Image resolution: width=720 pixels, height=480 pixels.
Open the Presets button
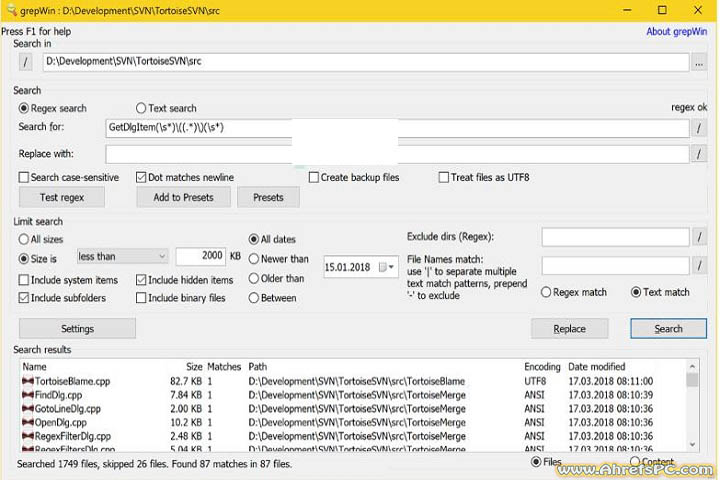coord(268,198)
